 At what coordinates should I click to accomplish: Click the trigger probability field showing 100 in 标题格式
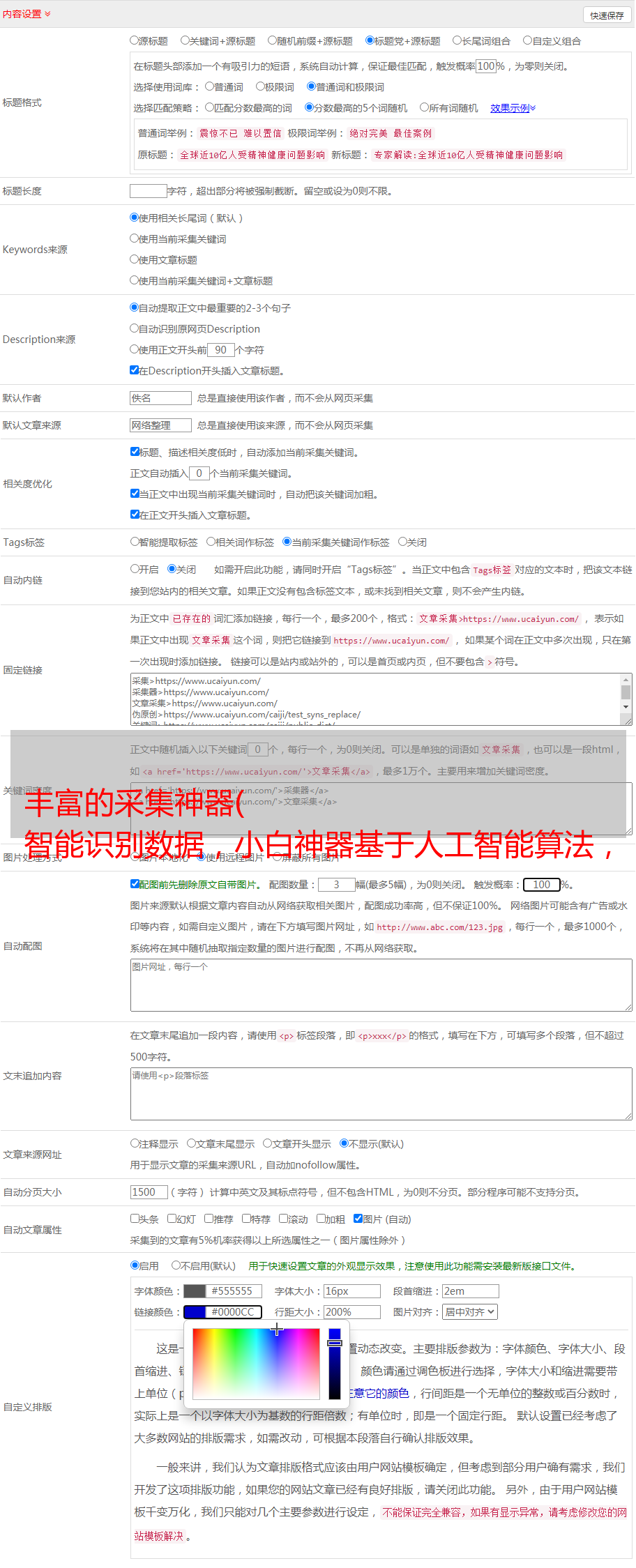click(x=486, y=66)
